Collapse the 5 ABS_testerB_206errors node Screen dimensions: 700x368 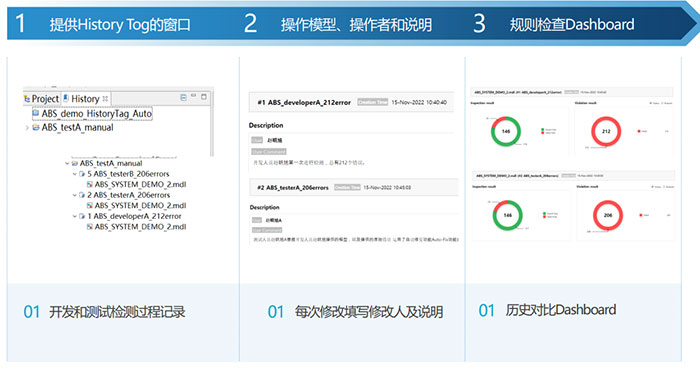(x=75, y=174)
